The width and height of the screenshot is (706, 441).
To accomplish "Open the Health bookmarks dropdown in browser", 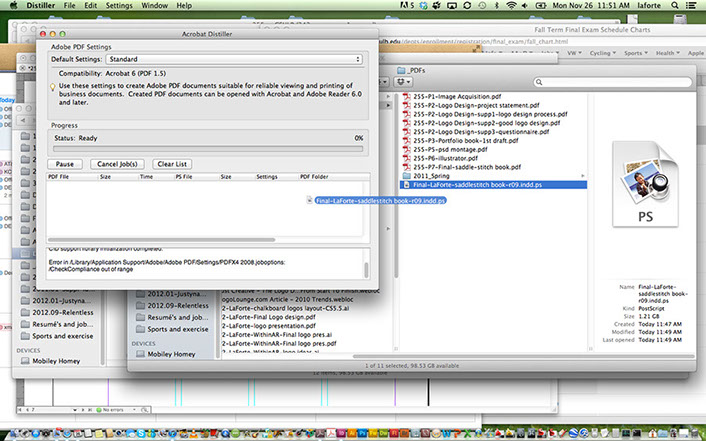I will (668, 53).
